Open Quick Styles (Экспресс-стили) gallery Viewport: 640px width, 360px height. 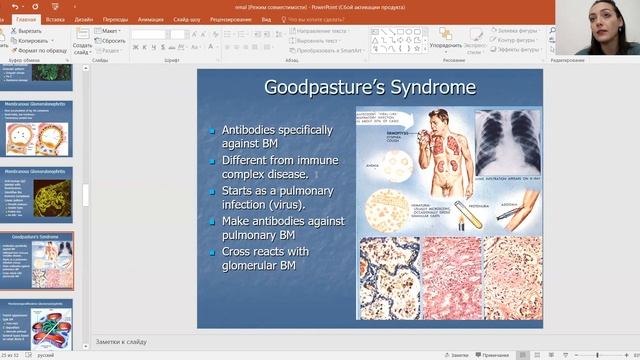click(475, 41)
